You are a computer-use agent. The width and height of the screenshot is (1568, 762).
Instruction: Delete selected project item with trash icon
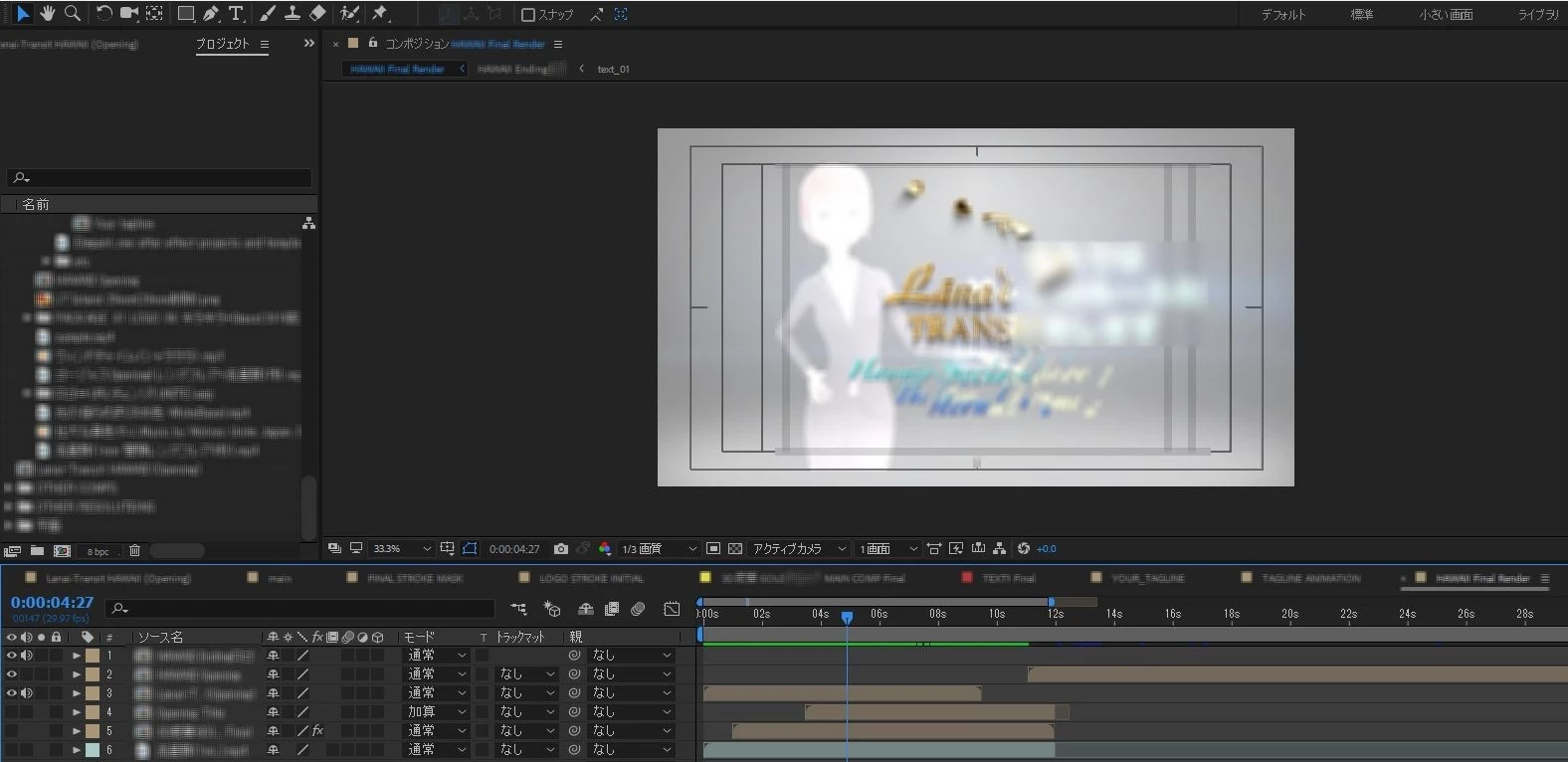(134, 550)
